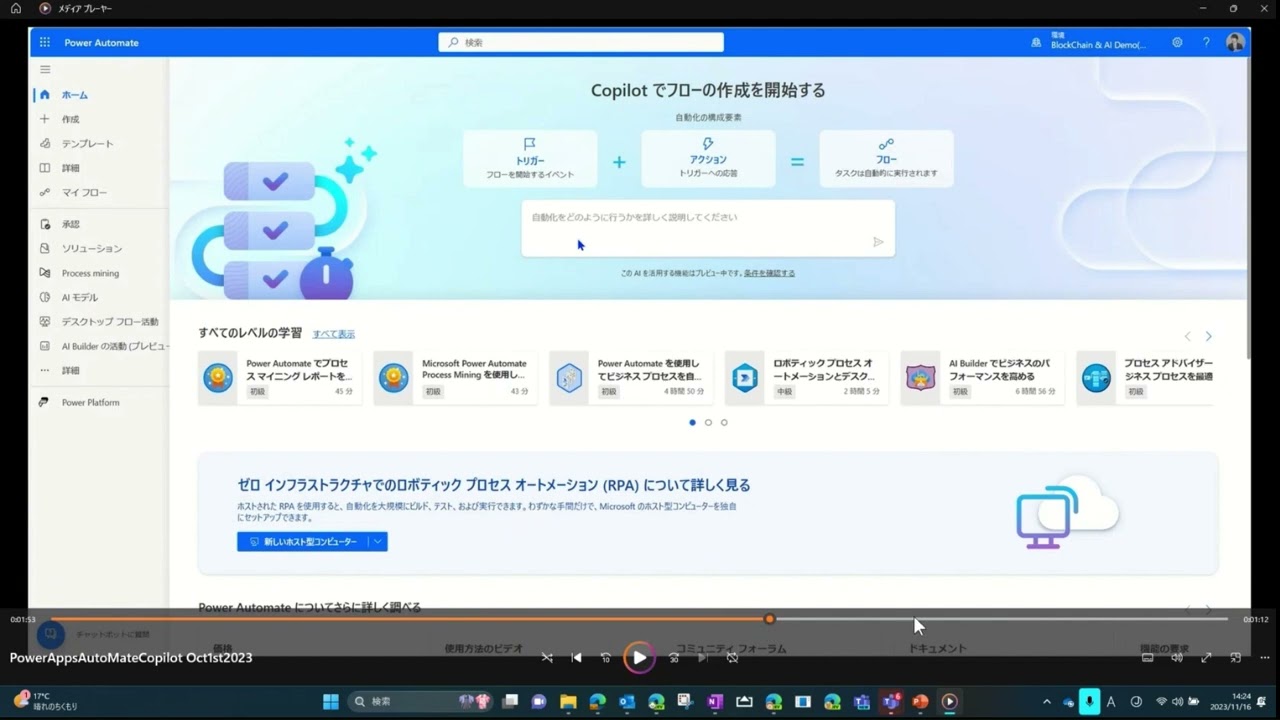1280x720 pixels.
Task: Open media player more options ellipsis
Action: click(1264, 657)
